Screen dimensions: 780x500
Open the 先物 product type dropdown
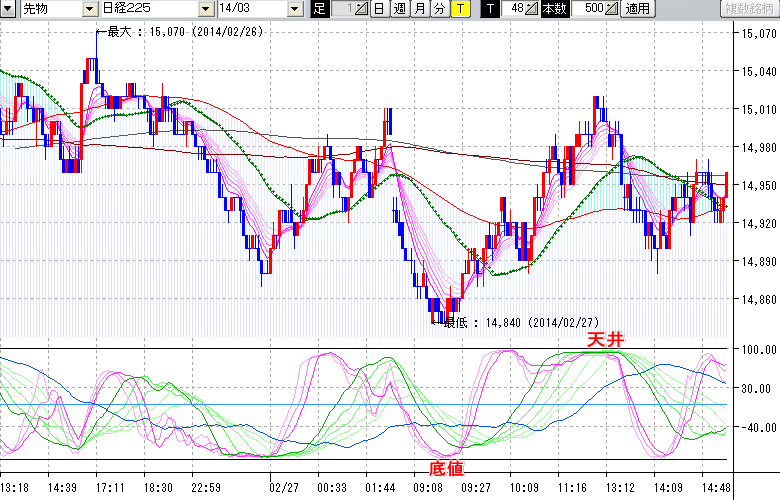pyautogui.click(x=91, y=9)
